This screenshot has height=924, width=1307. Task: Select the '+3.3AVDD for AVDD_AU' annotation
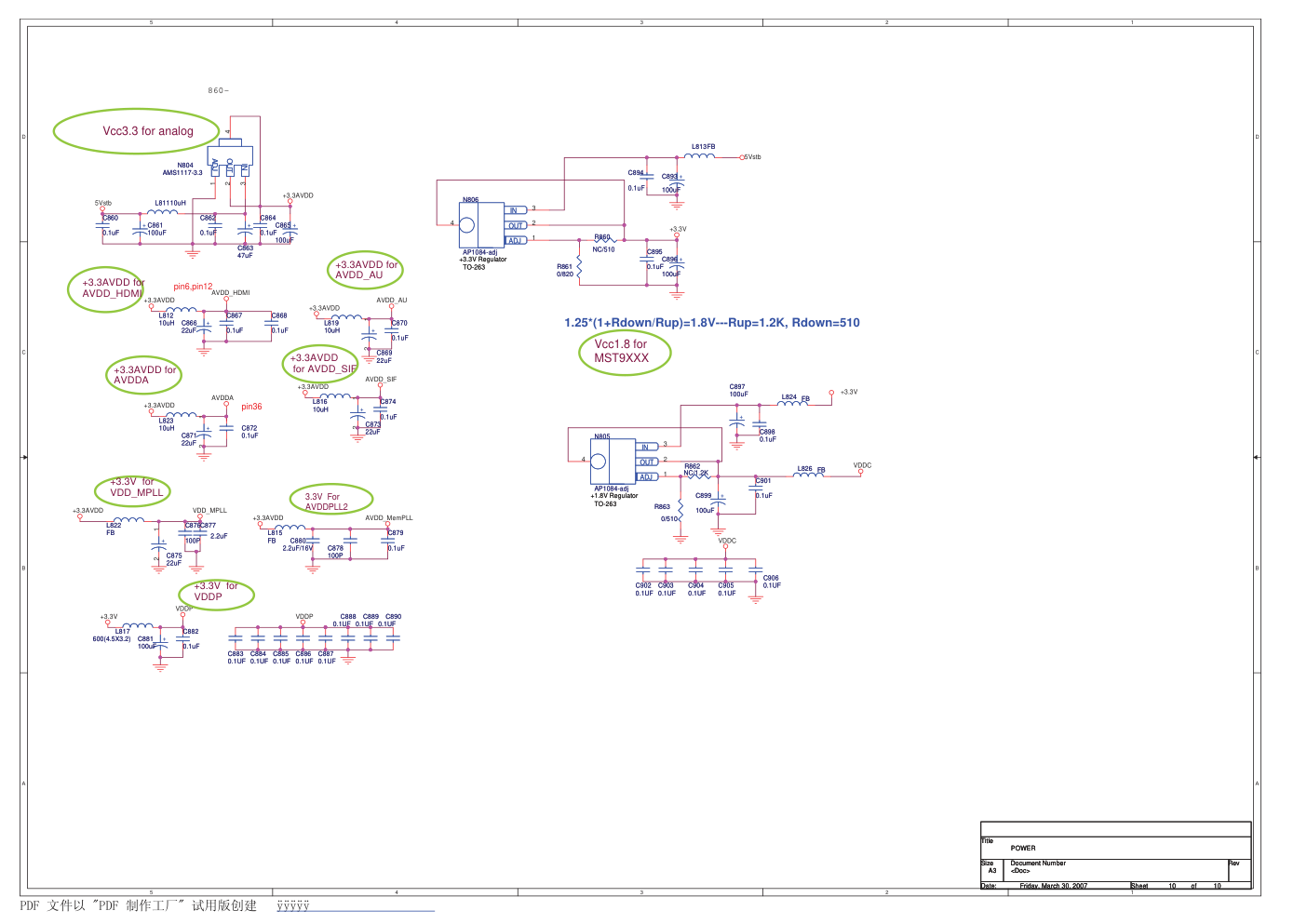point(366,270)
